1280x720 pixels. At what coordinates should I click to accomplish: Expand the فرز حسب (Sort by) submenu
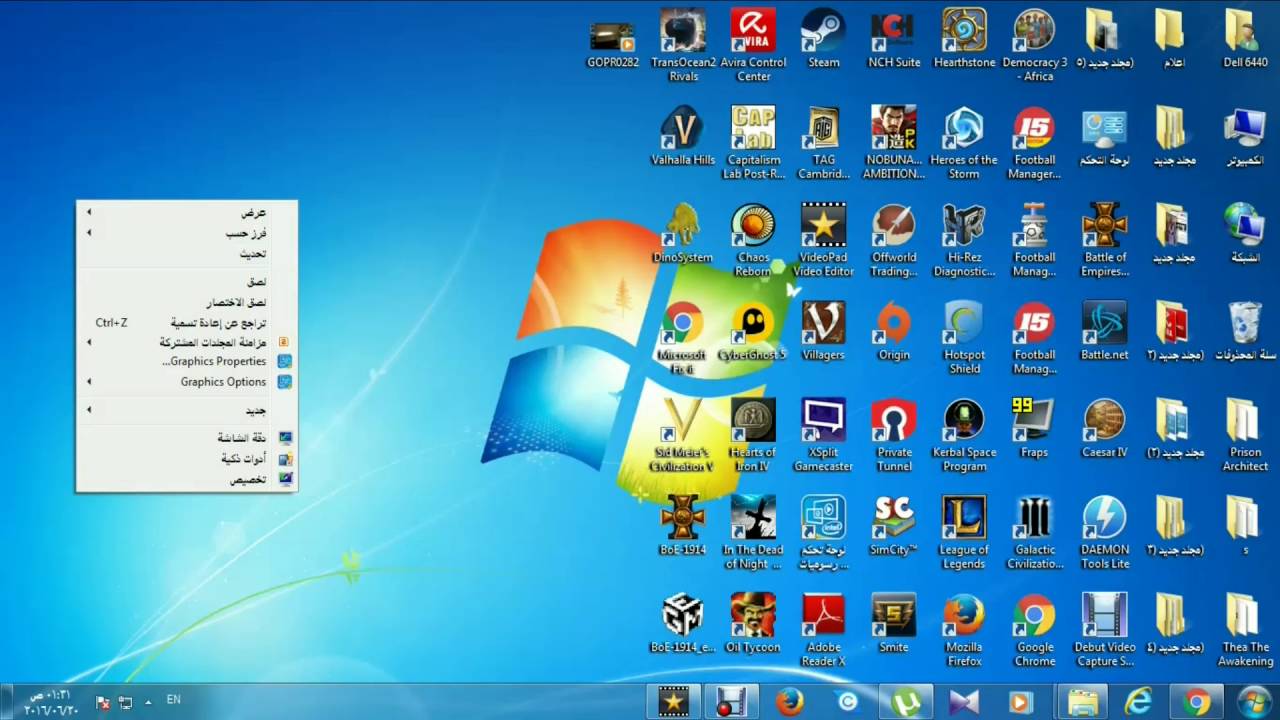(186, 233)
